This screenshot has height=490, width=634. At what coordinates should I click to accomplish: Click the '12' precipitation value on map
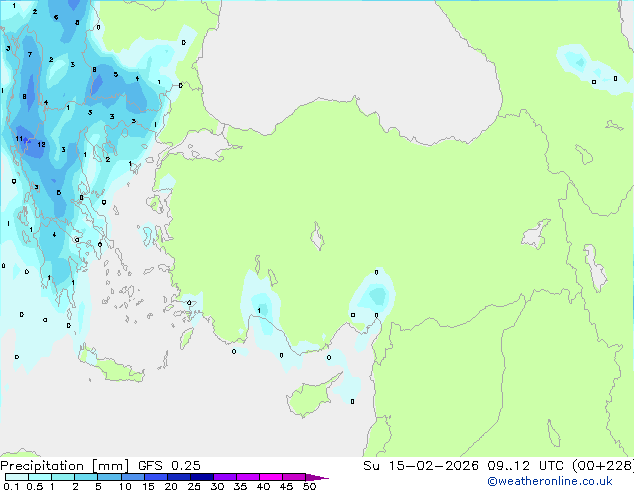click(41, 144)
